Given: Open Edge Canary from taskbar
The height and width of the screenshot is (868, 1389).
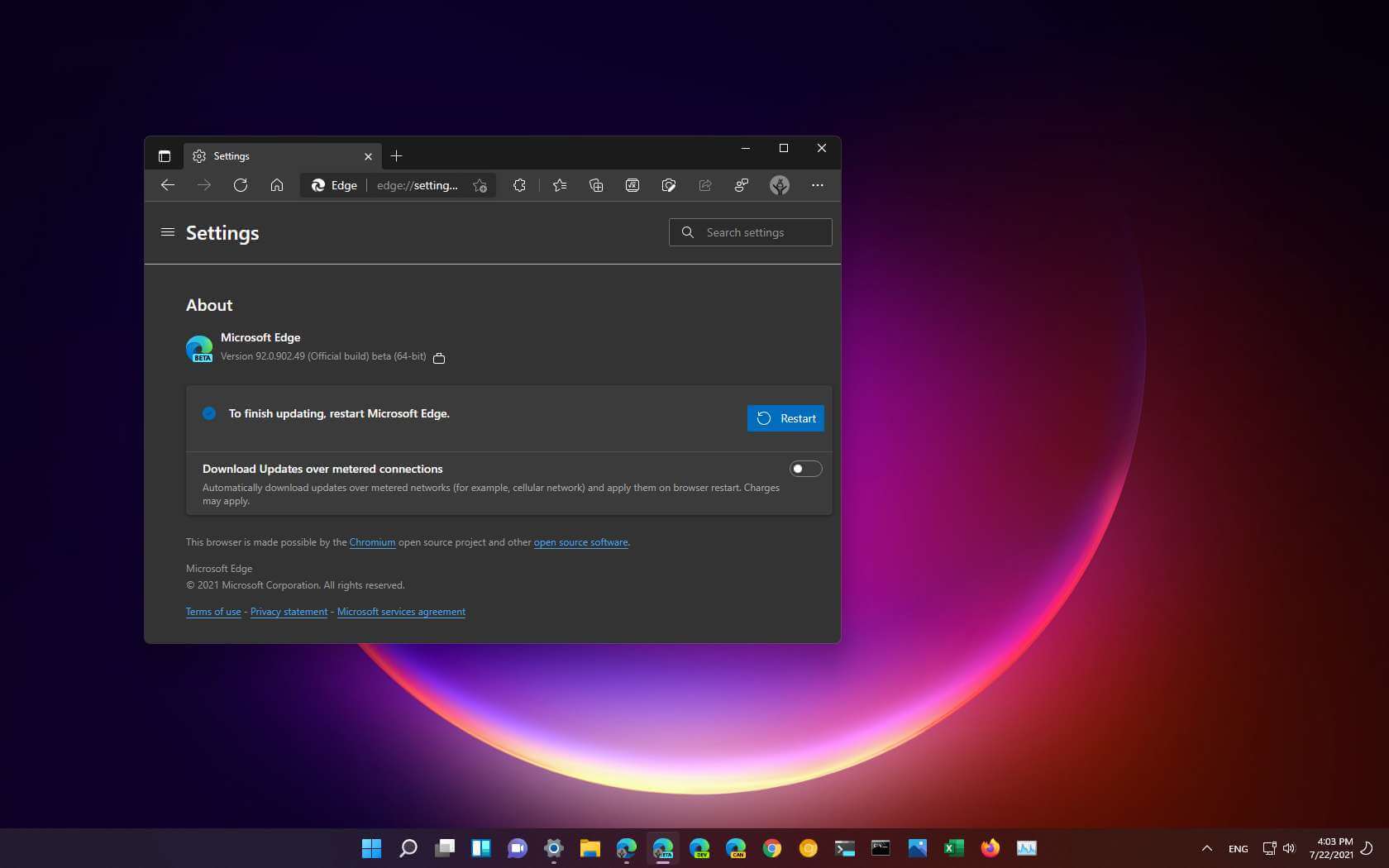Looking at the screenshot, I should [x=736, y=848].
